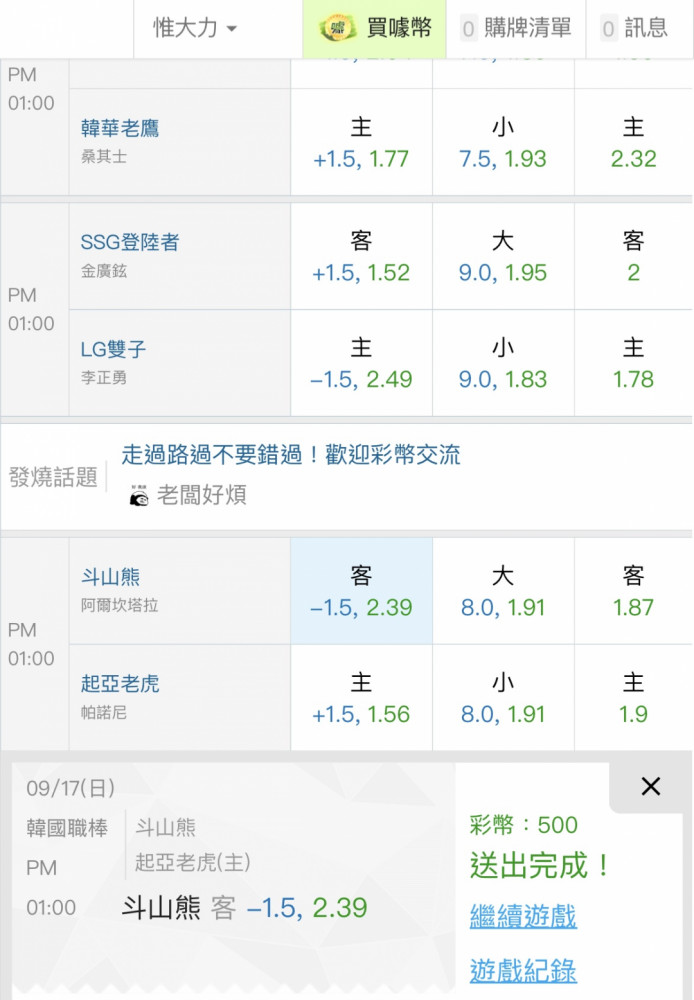The image size is (694, 1000).
Task: Select 起亞老虎 主 1.9 moneyline cell
Action: click(633, 699)
